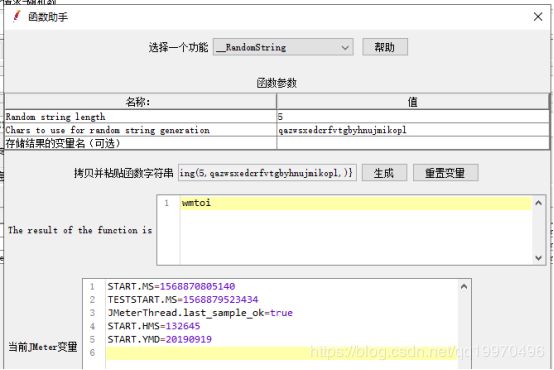Select the Random string length value cell
The height and width of the screenshot is (370, 554).
413,117
